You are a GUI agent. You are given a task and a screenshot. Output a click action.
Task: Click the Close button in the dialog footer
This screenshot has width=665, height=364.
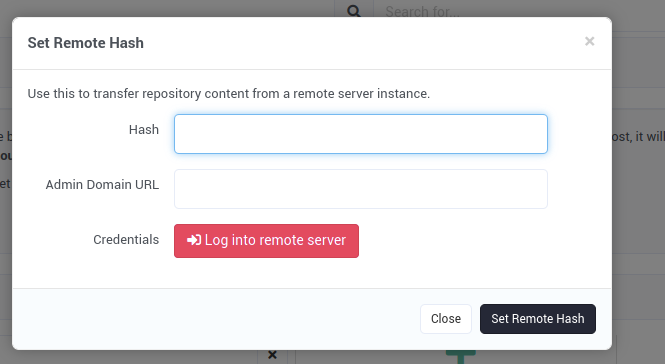[446, 319]
